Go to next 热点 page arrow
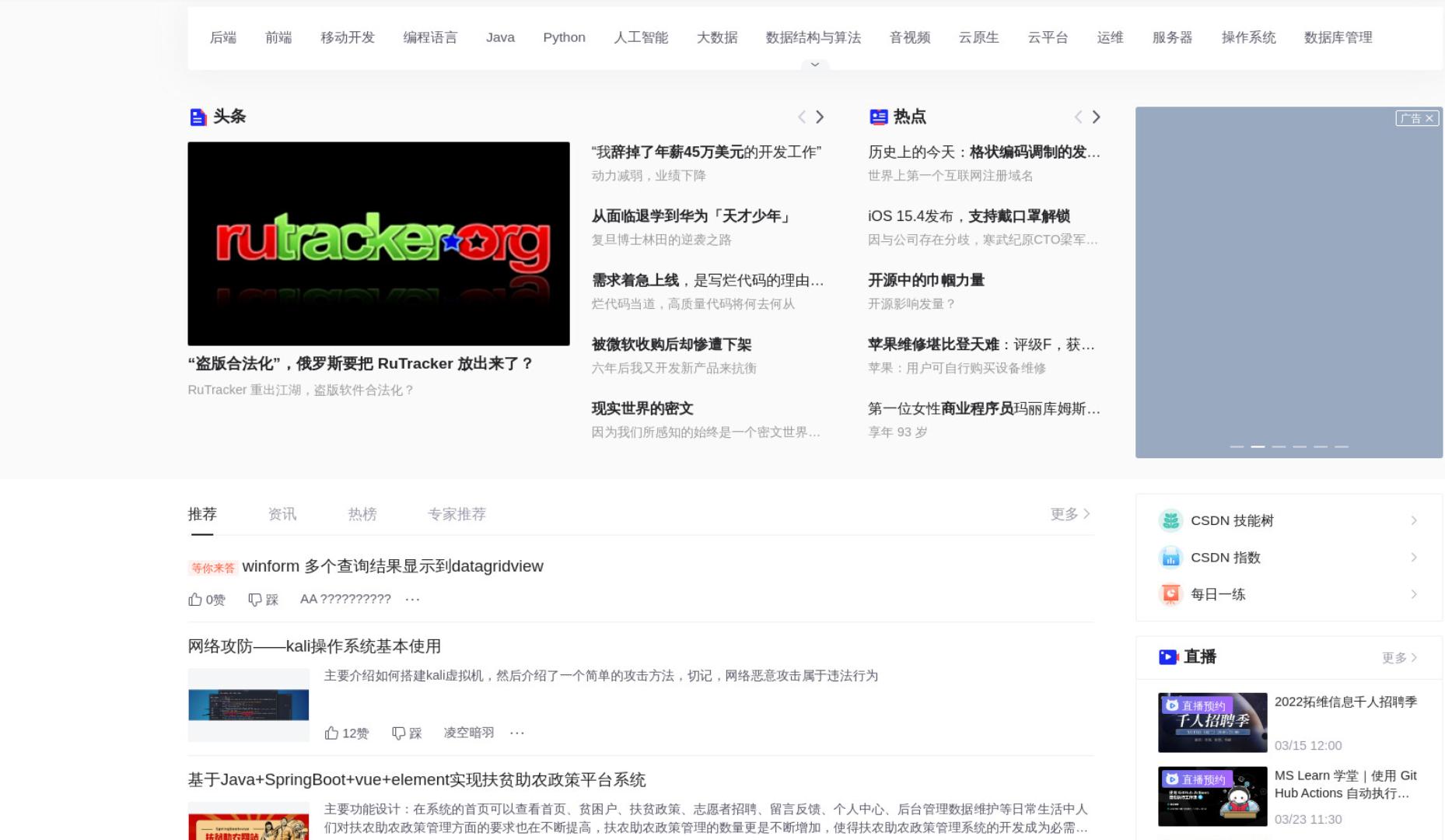This screenshot has width=1445, height=840. tap(1097, 117)
